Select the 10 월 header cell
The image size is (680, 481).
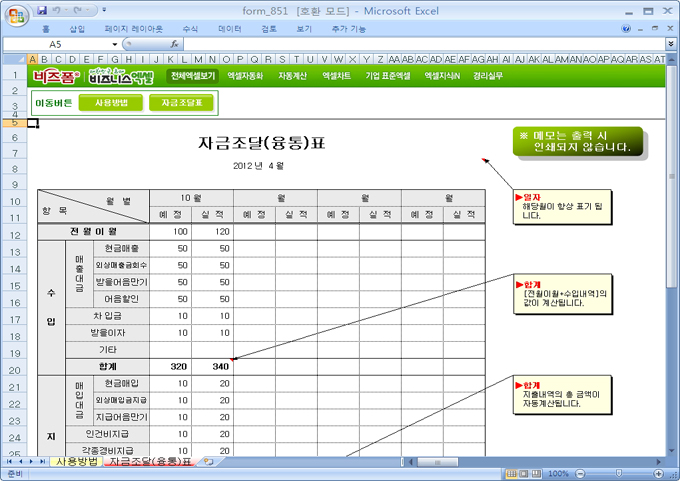pyautogui.click(x=191, y=198)
